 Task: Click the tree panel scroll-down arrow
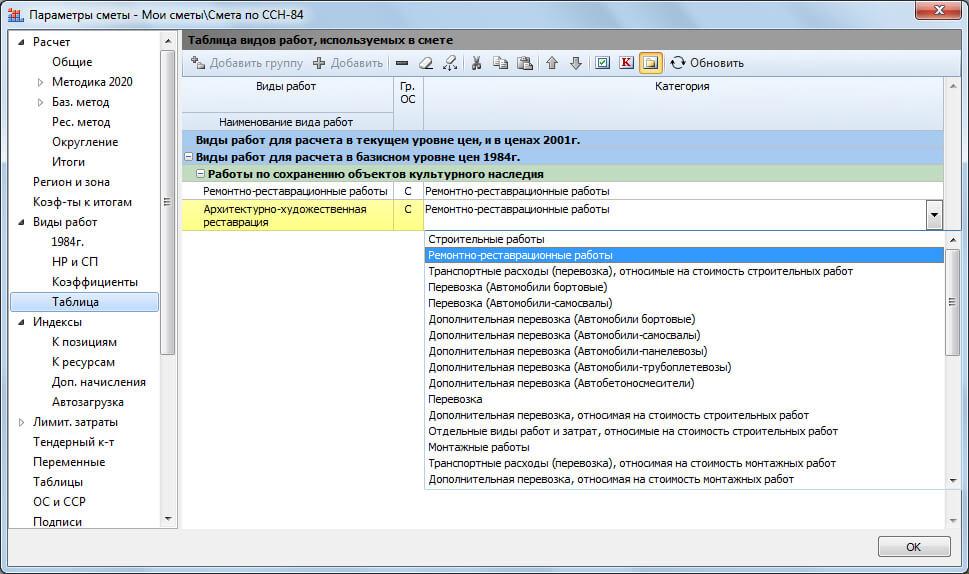[x=168, y=519]
